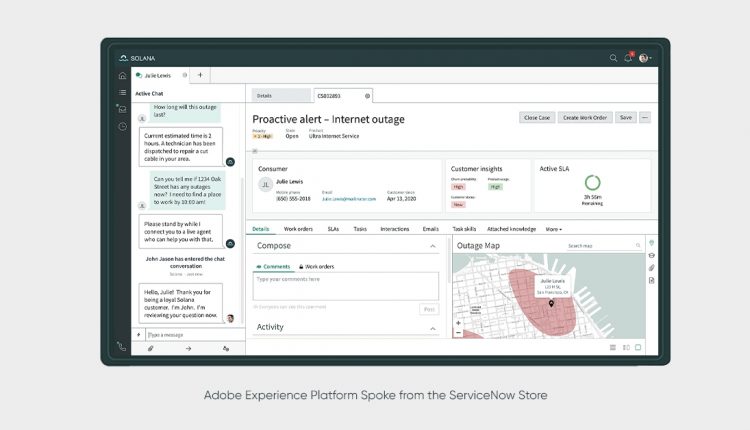Add a new tab with plus button
This screenshot has height=430, width=750.
[200, 75]
